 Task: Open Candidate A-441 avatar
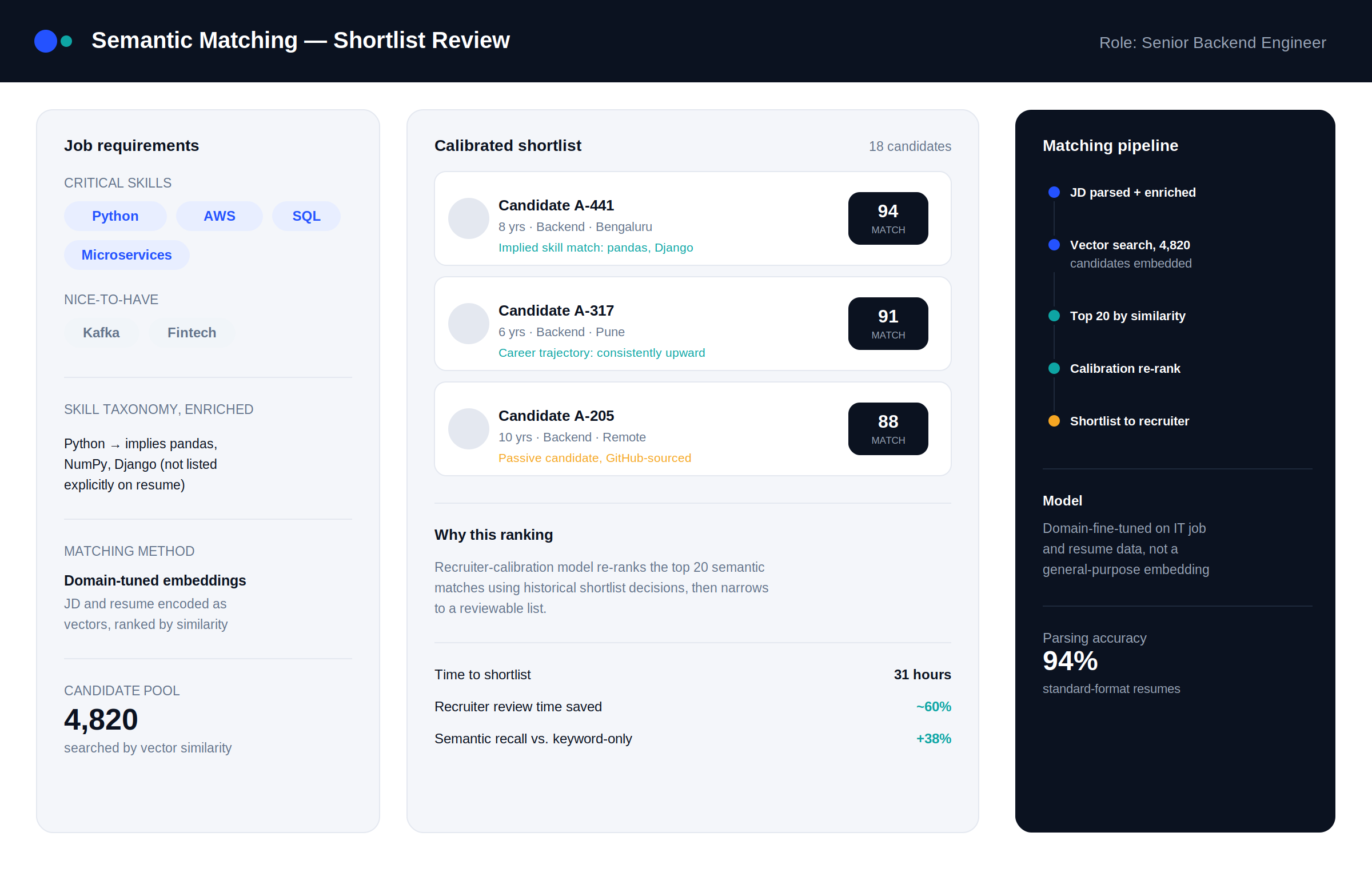click(x=469, y=218)
